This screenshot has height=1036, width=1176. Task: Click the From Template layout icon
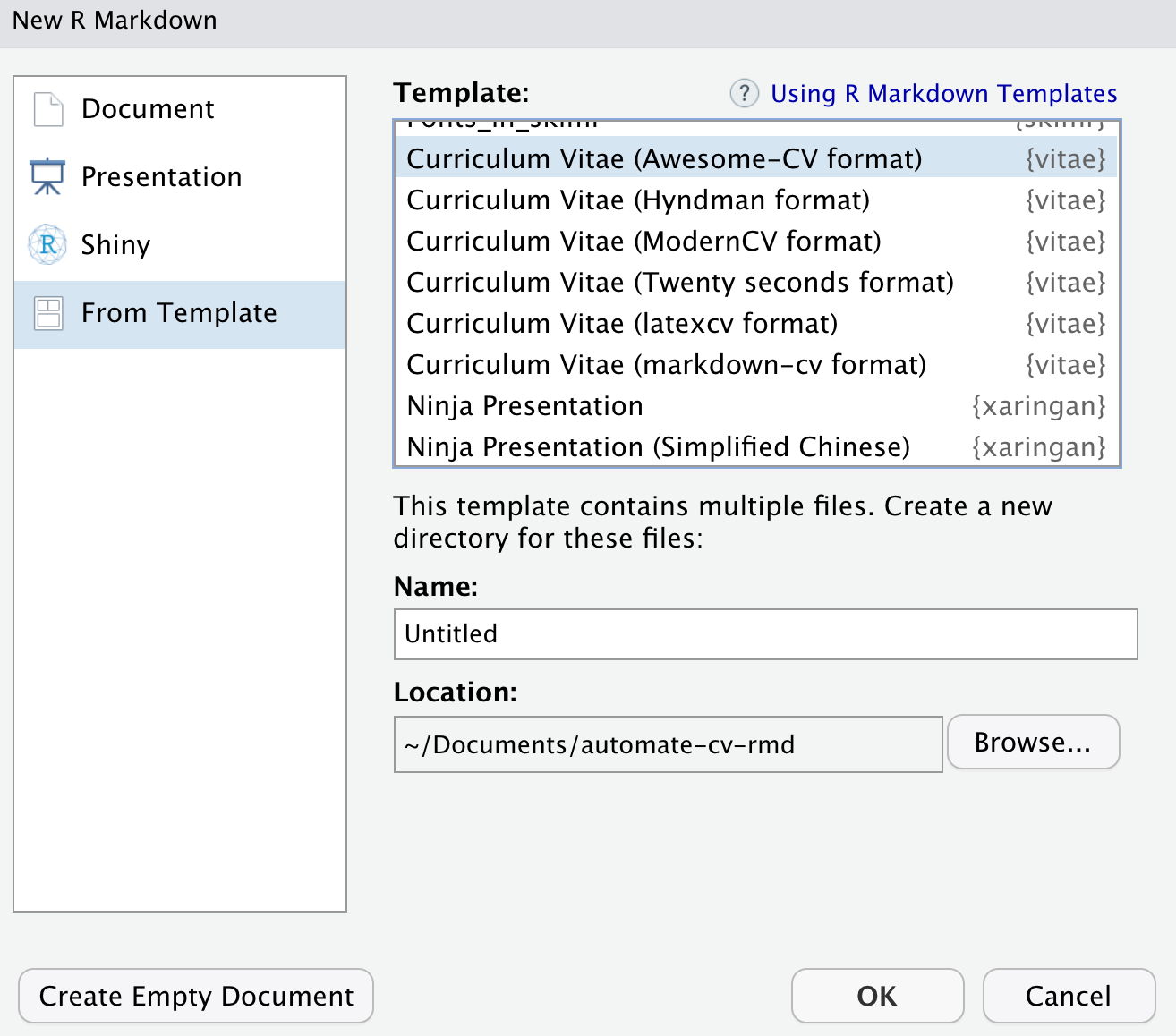tap(48, 313)
